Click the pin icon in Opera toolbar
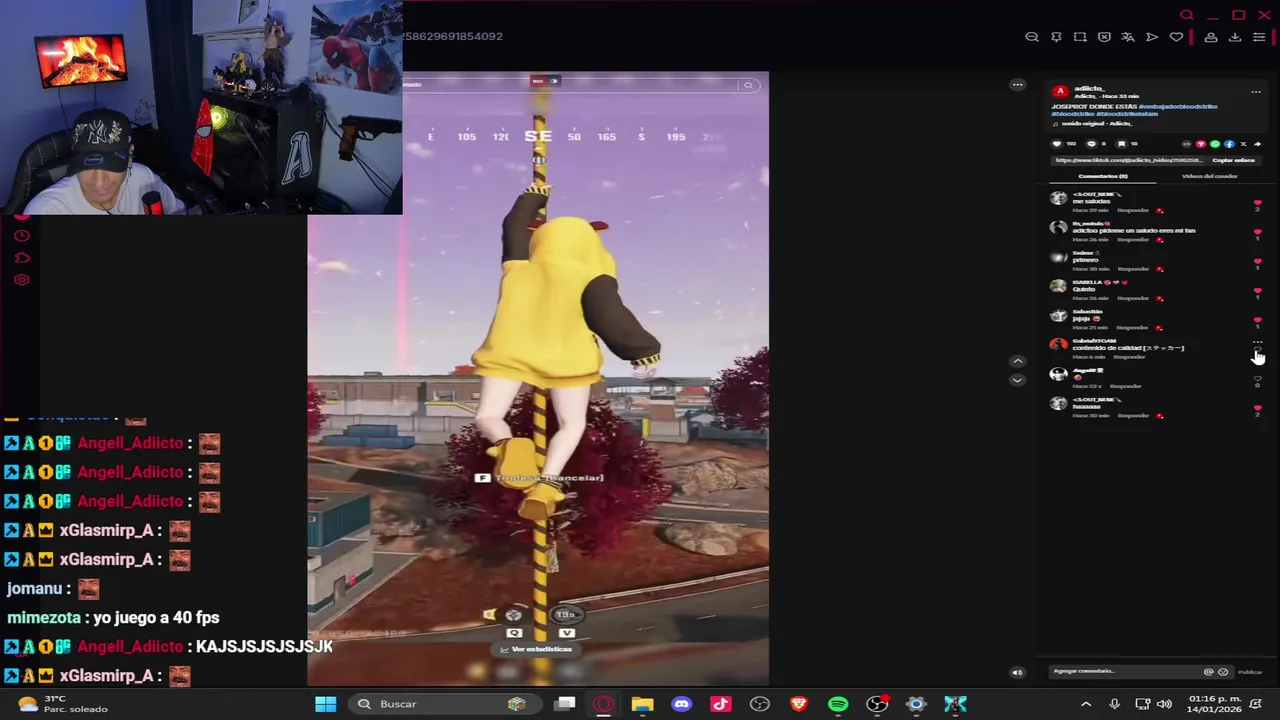This screenshot has width=1280, height=720. point(1056,37)
